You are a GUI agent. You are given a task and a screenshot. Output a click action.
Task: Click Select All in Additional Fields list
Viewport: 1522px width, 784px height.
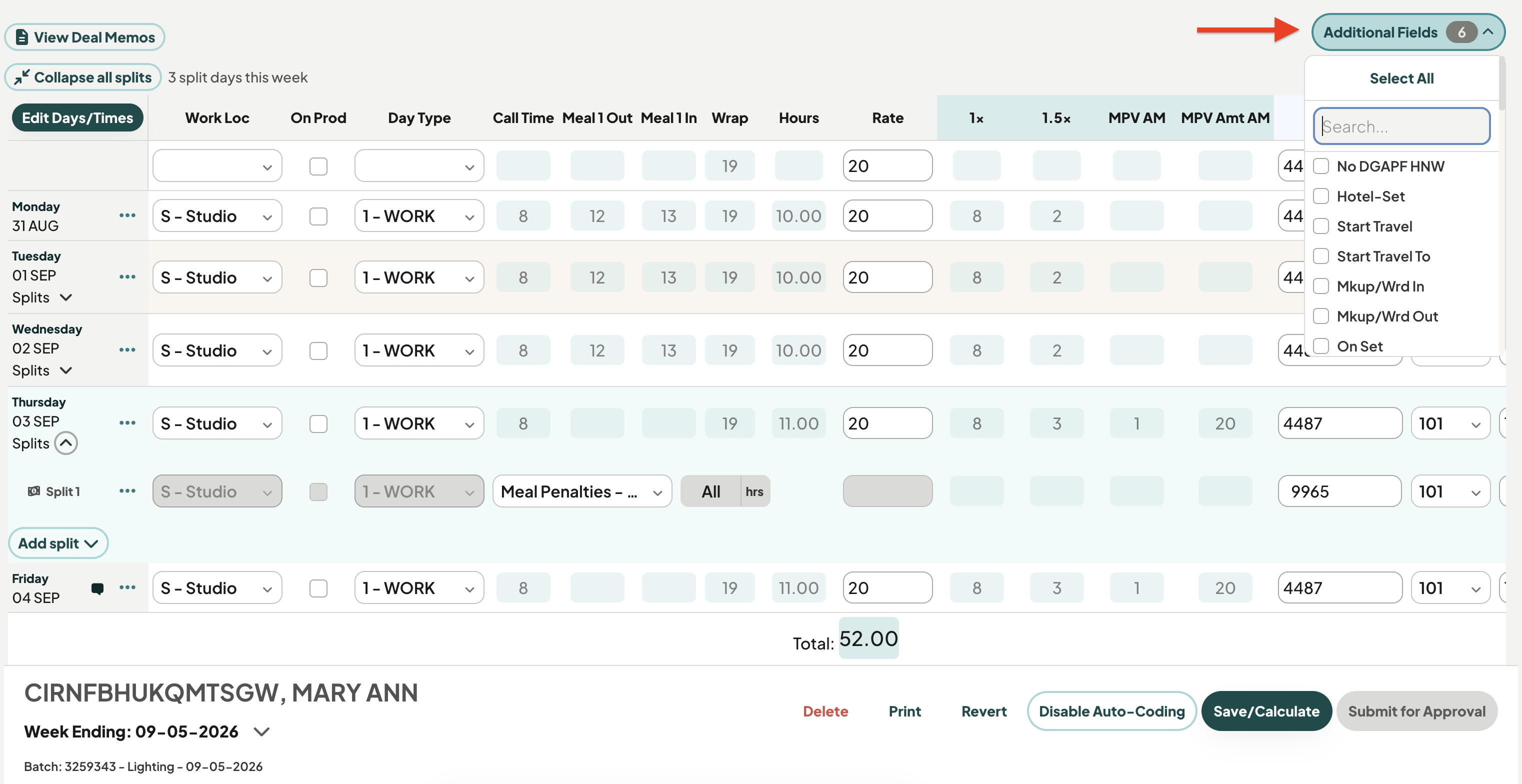1401,78
